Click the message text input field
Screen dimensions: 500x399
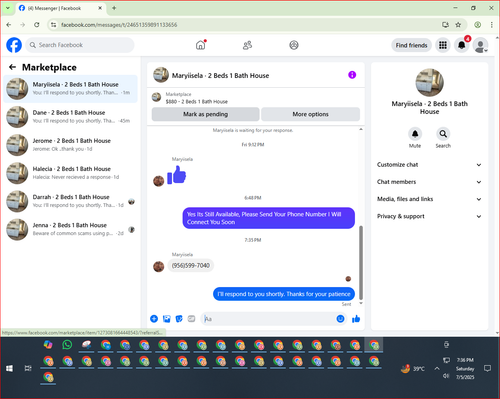point(268,319)
